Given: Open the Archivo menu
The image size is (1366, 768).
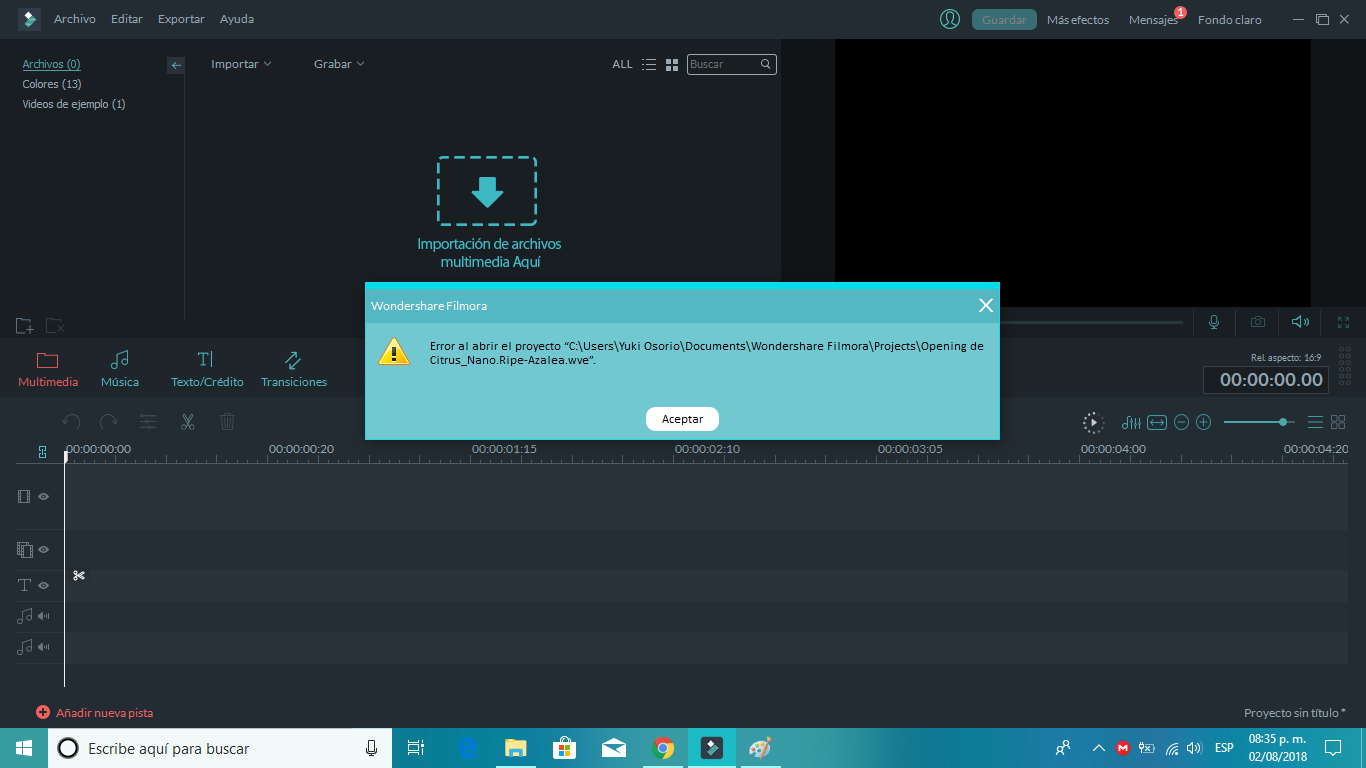Looking at the screenshot, I should 75,19.
